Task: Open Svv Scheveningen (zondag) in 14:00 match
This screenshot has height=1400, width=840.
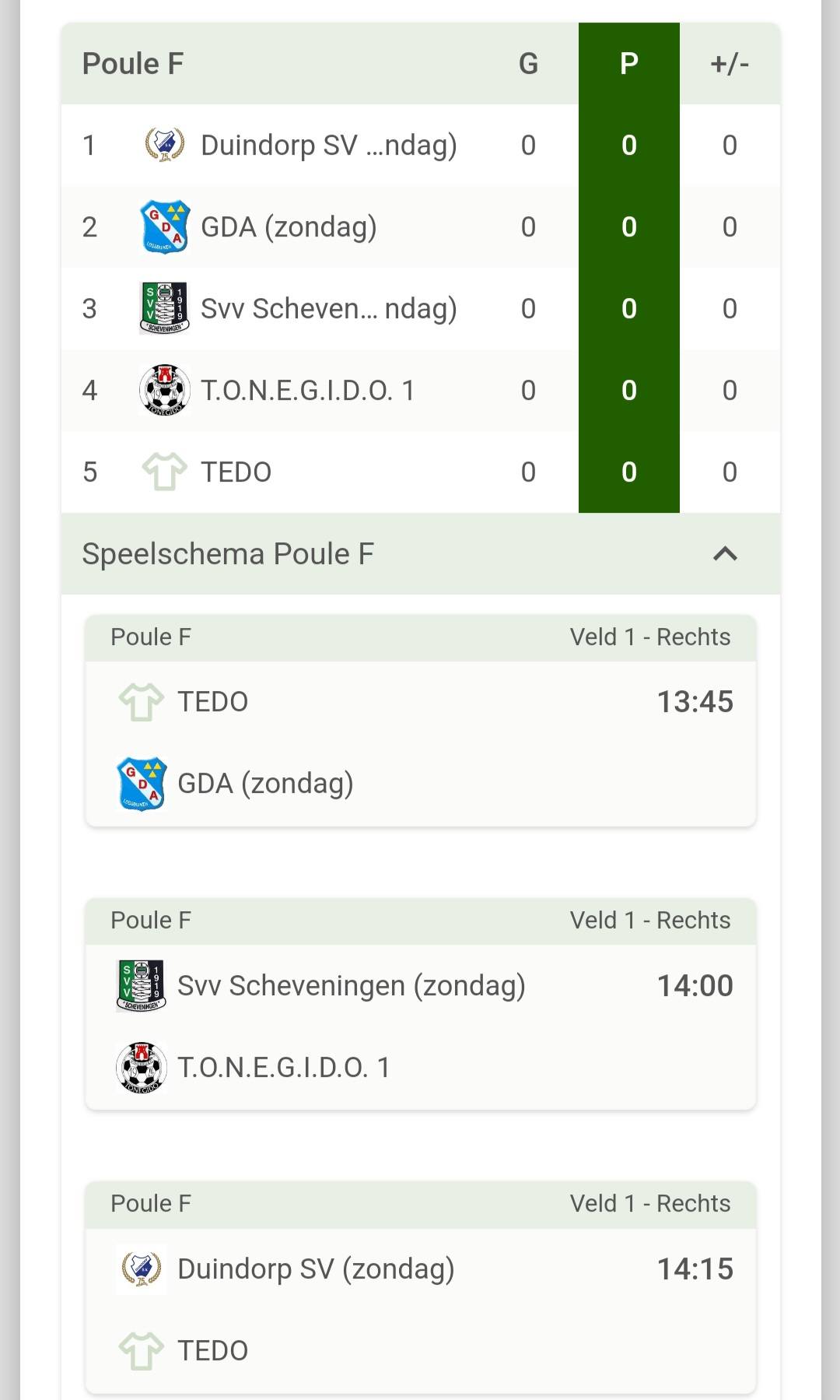Action: pyautogui.click(x=351, y=985)
